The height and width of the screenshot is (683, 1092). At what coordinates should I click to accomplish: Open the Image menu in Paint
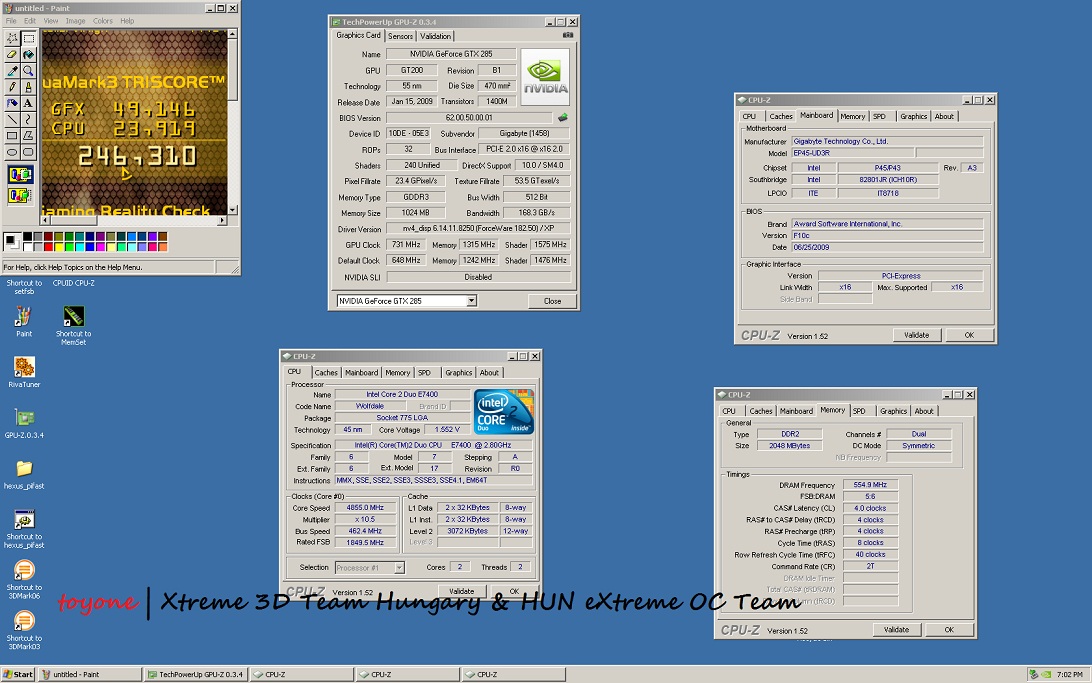(x=75, y=21)
